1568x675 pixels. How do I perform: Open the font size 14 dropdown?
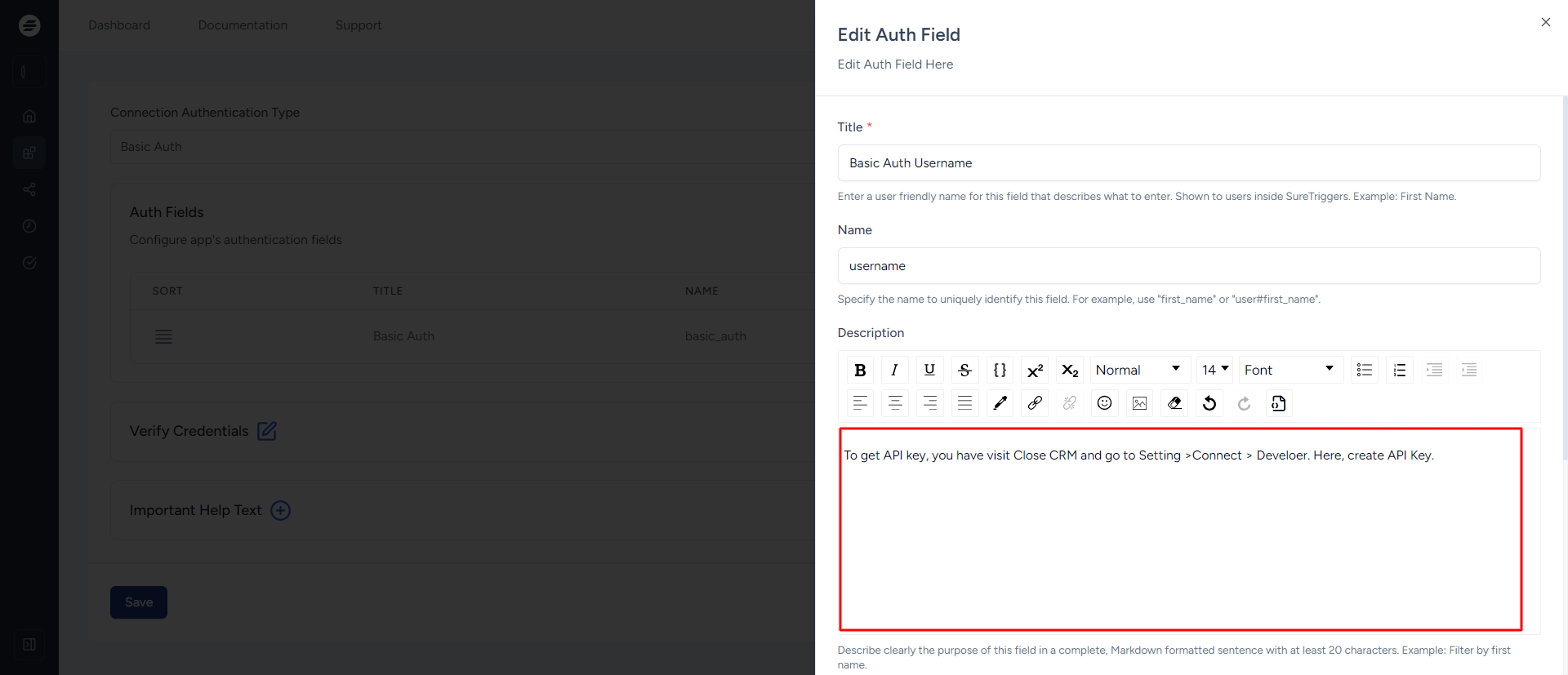1214,370
